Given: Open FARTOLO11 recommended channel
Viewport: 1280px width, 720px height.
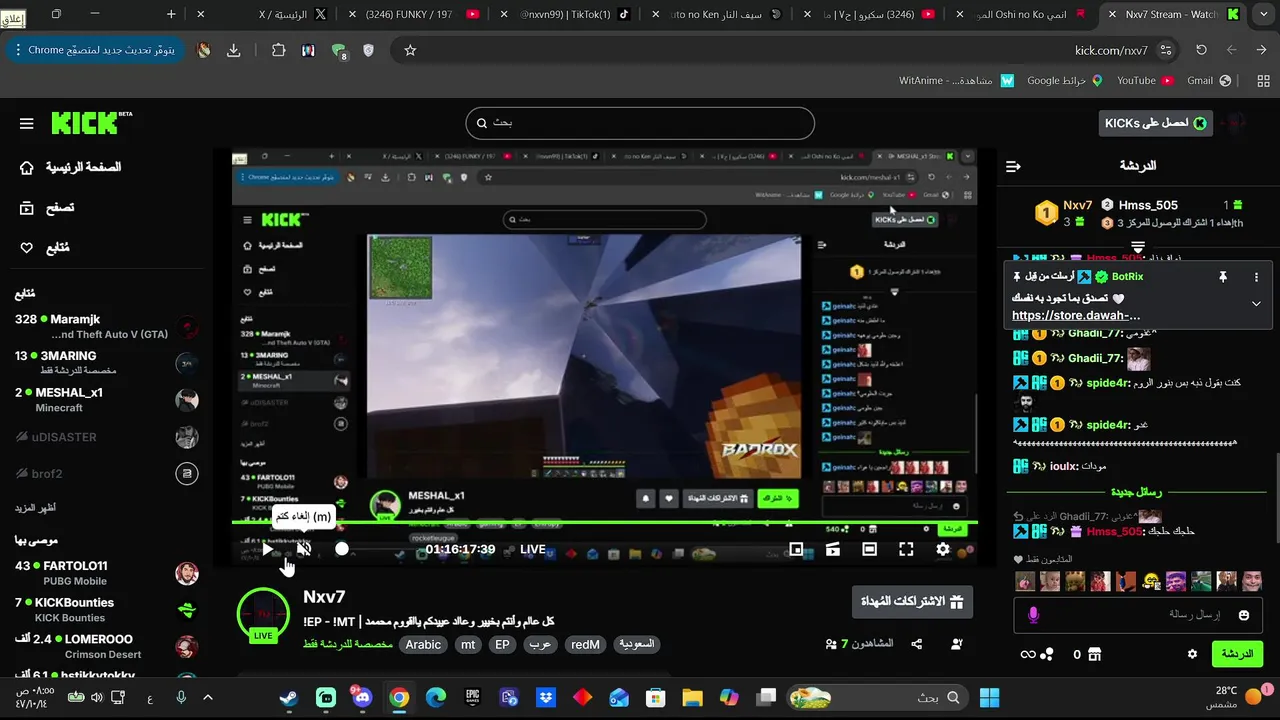Looking at the screenshot, I should click(x=106, y=573).
